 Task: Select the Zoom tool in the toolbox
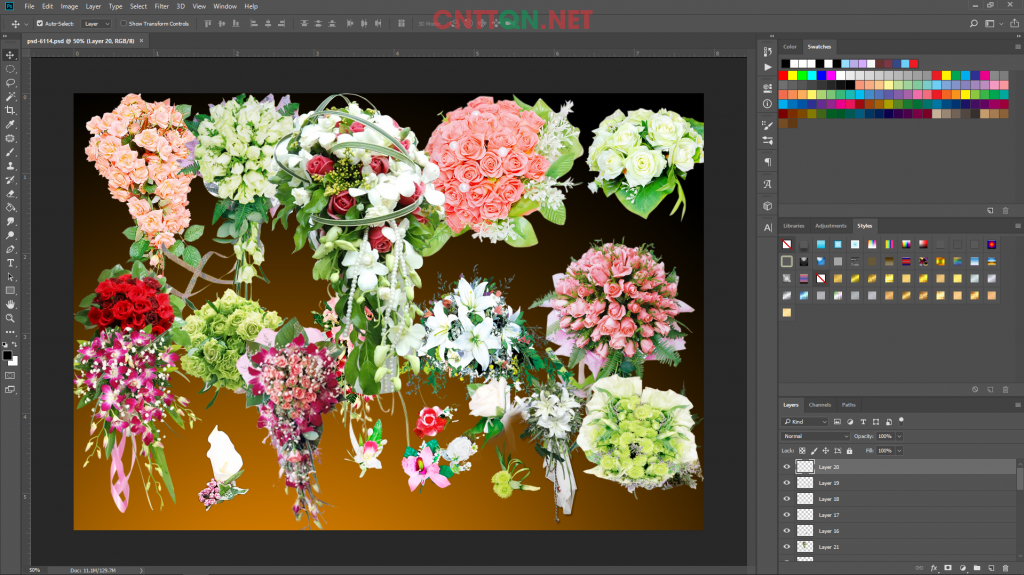click(x=10, y=318)
